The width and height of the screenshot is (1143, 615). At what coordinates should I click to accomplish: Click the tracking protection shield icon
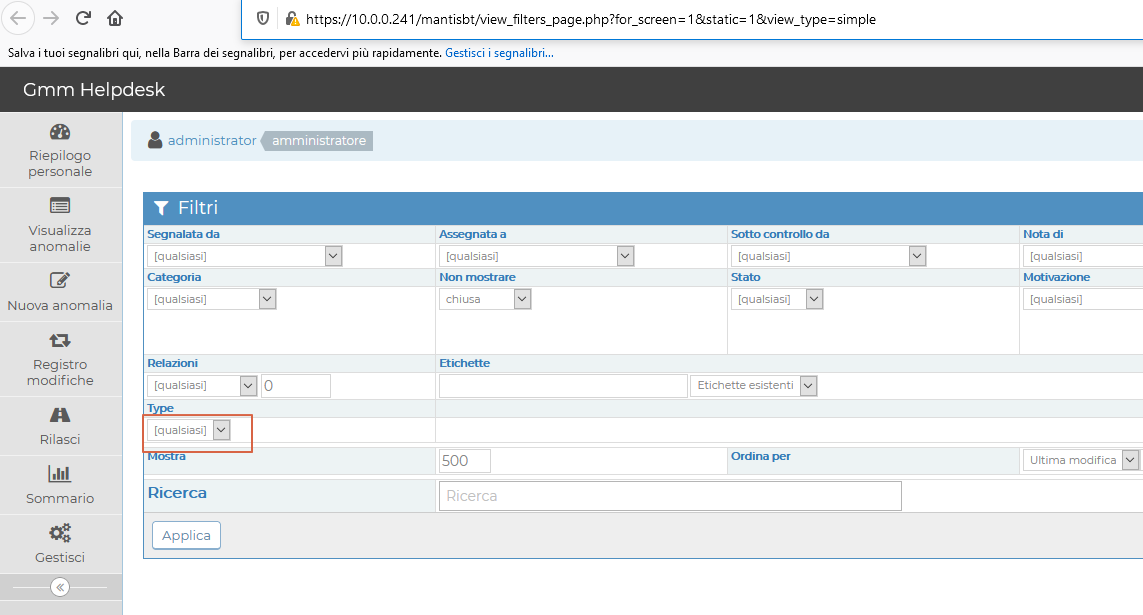click(262, 18)
